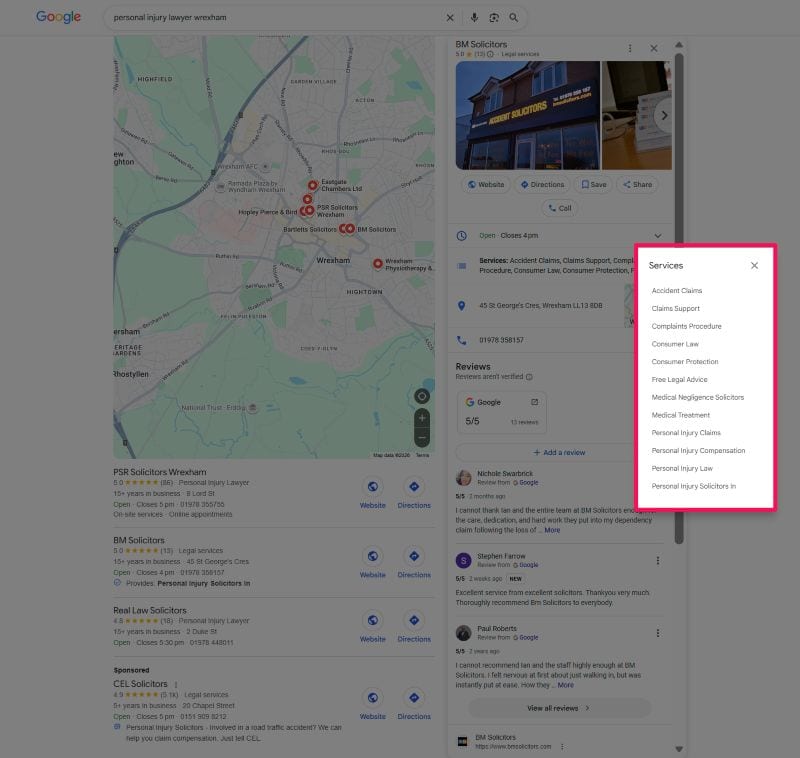Viewport: 800px width, 758px height.
Task: Click Personal Injury Compensation in Services list
Action: [698, 451]
